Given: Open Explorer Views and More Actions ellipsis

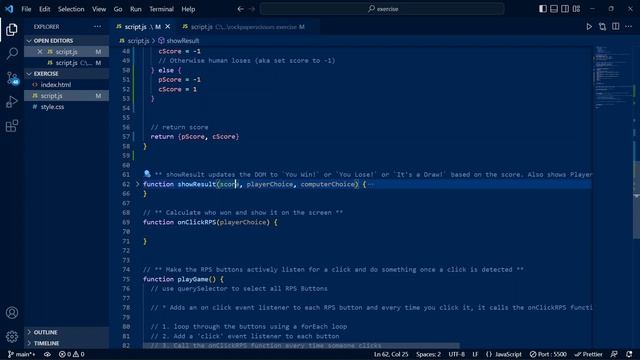Looking at the screenshot, I should pyautogui.click(x=97, y=27).
